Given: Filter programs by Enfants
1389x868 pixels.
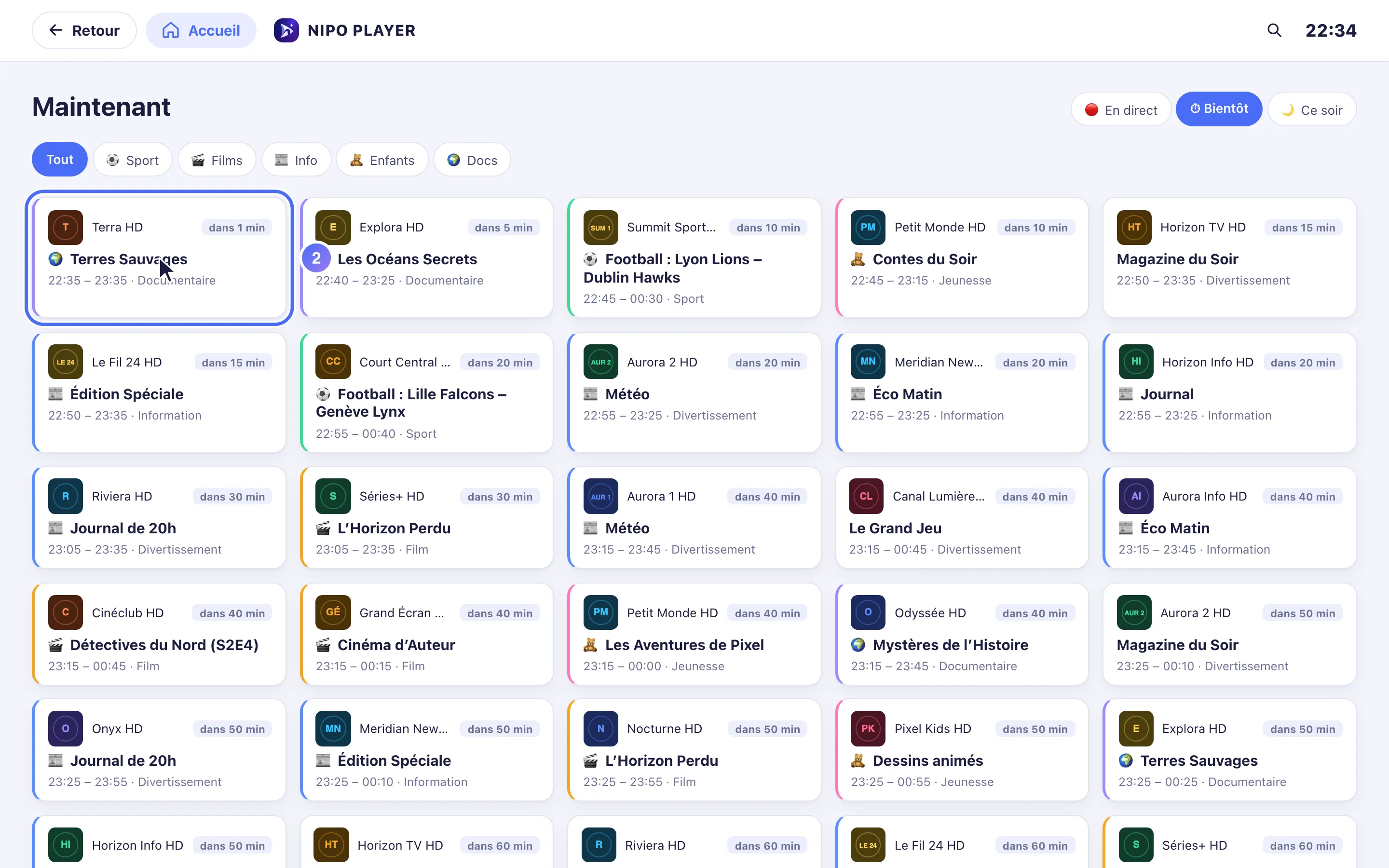Looking at the screenshot, I should 382,160.
